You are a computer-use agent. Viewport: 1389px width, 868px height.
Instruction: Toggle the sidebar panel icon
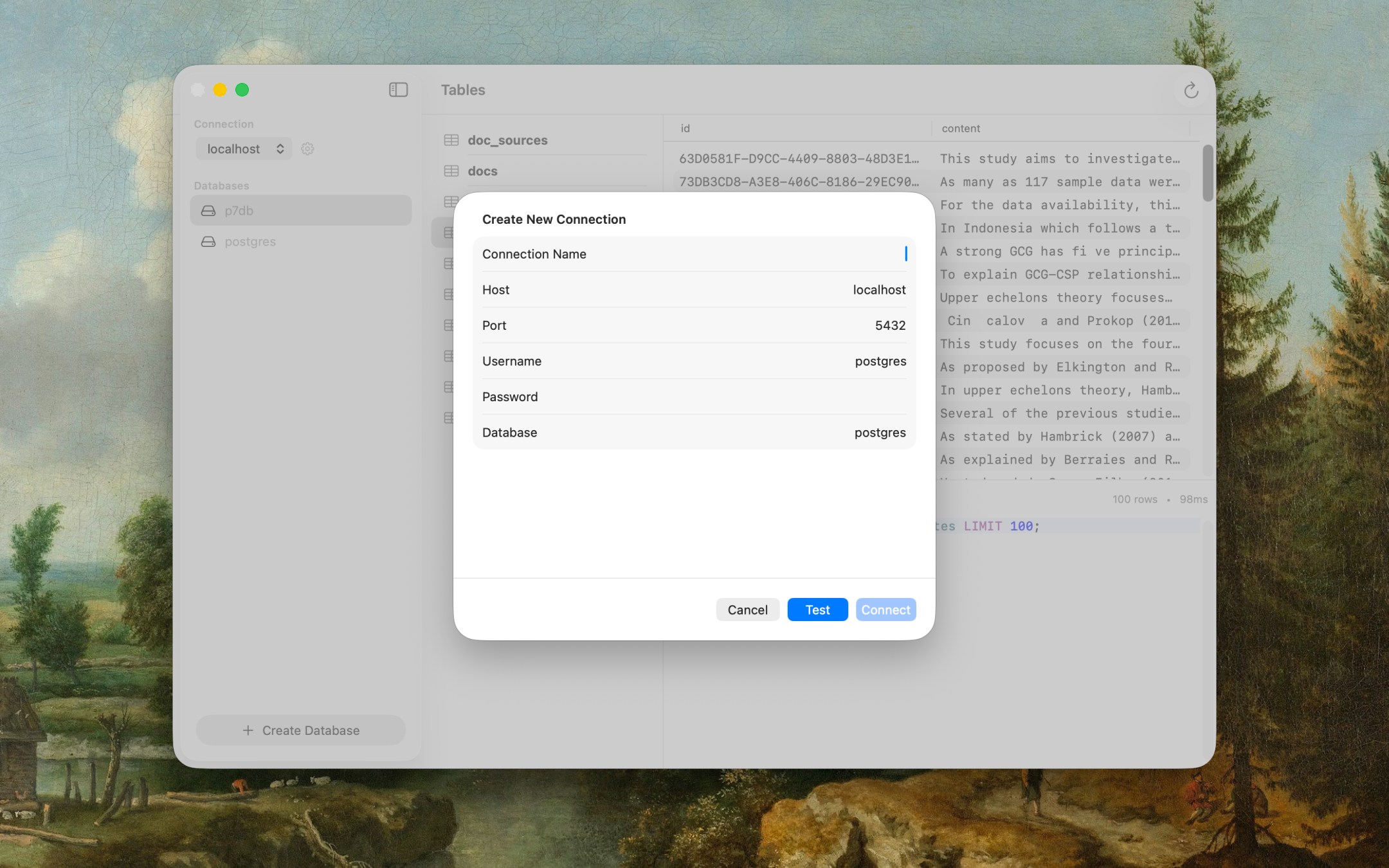[x=398, y=89]
